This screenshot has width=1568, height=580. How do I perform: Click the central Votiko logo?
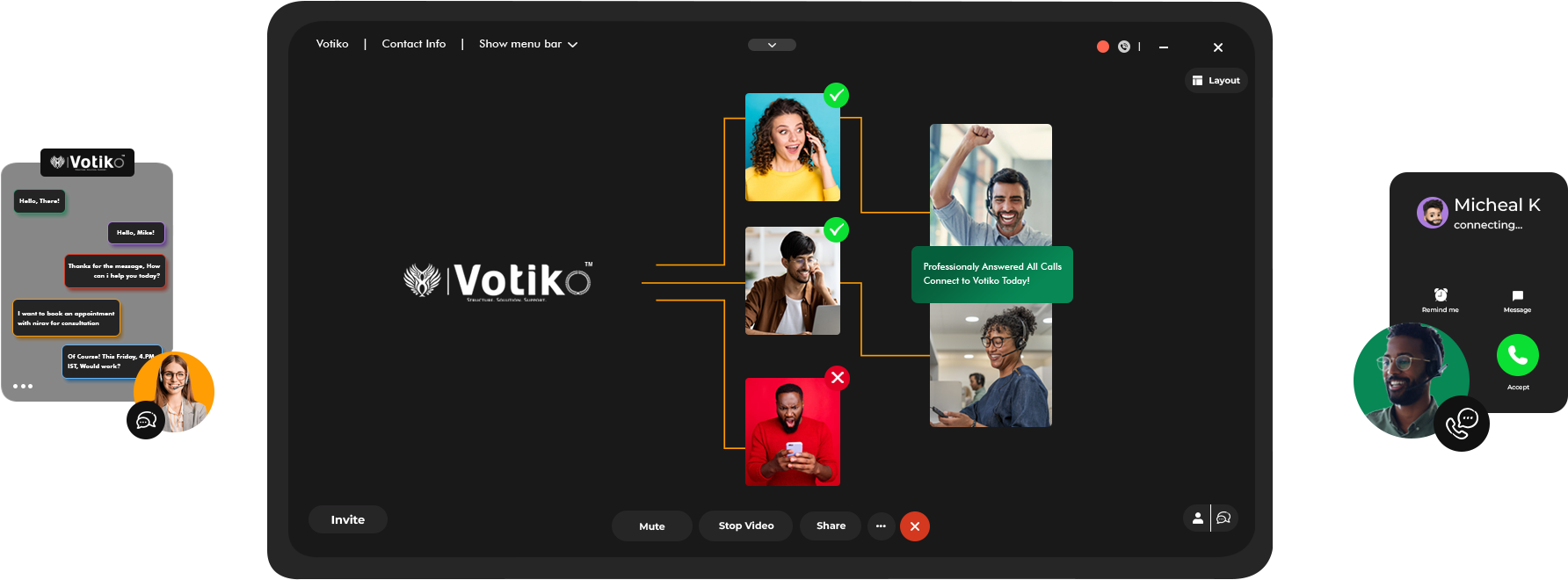pos(498,281)
